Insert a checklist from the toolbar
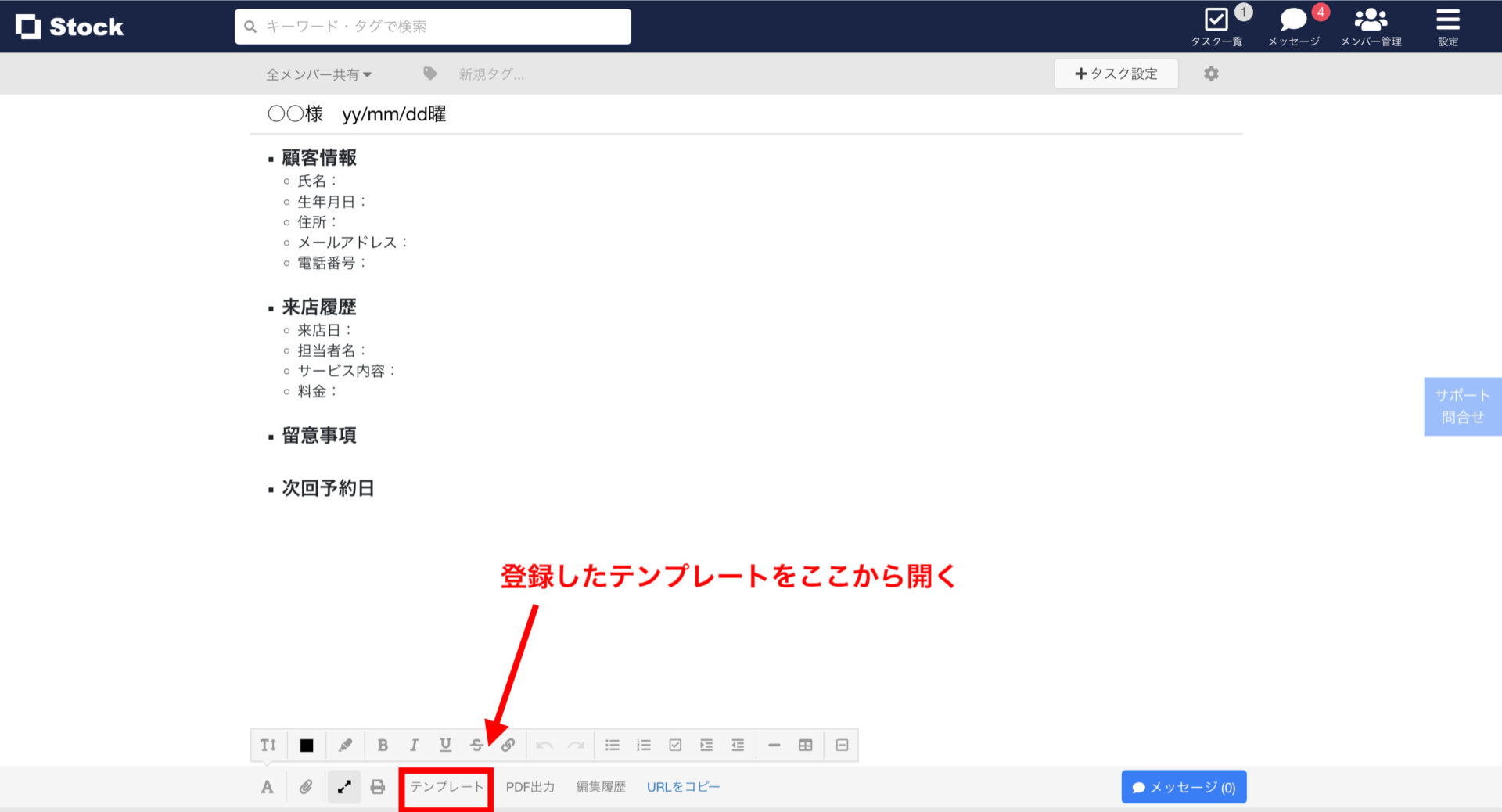 (x=675, y=745)
